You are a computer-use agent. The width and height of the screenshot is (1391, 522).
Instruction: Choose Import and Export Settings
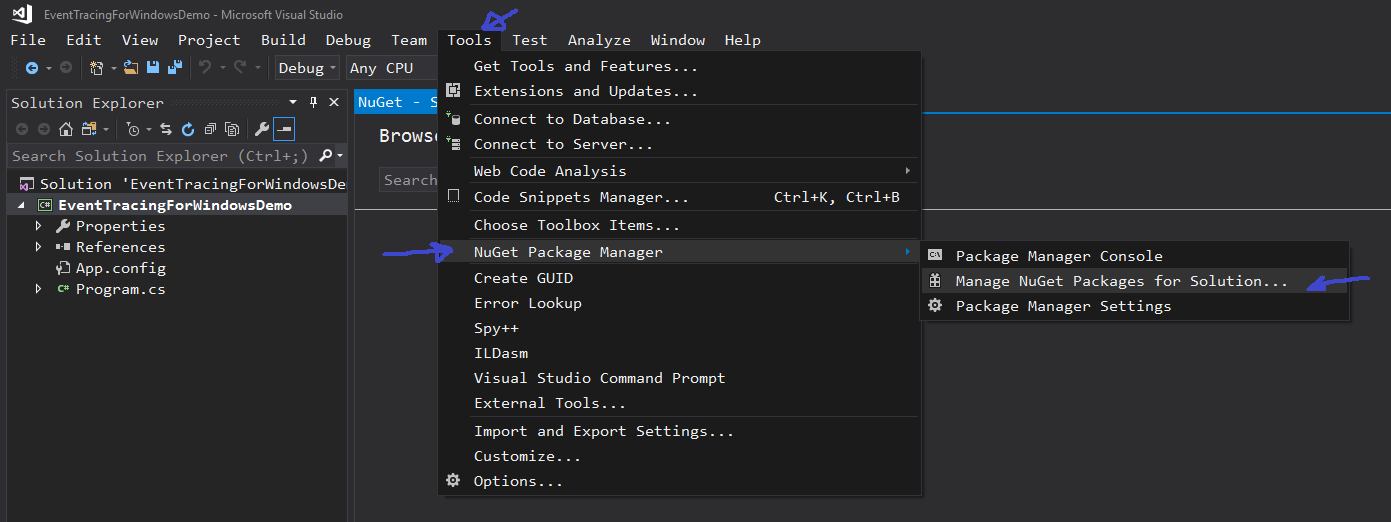pos(680,431)
